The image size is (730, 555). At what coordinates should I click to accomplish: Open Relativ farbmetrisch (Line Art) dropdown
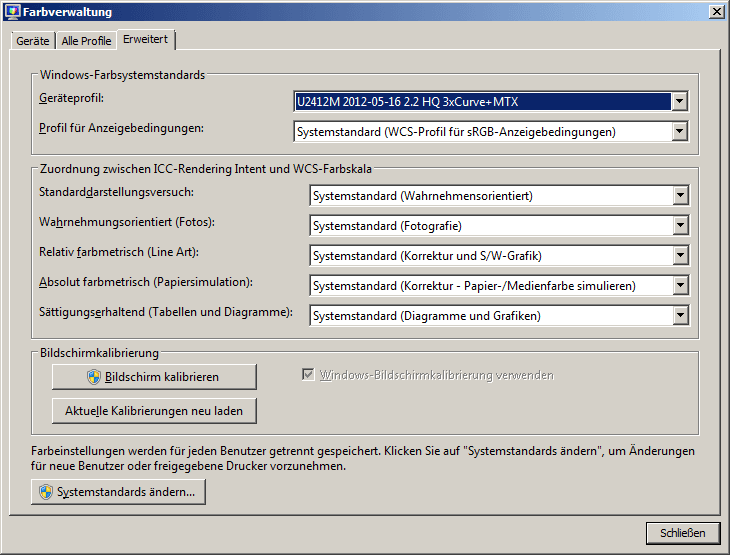pos(680,256)
